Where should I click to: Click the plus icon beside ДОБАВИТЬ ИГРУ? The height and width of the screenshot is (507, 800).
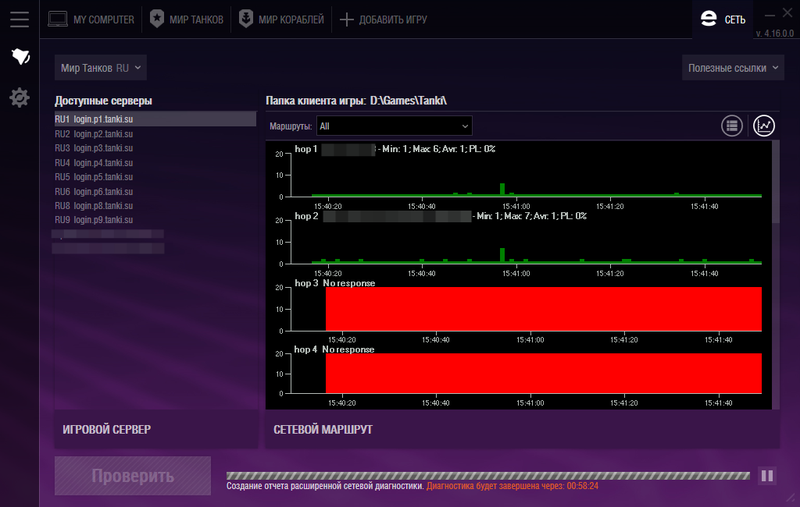tap(346, 19)
